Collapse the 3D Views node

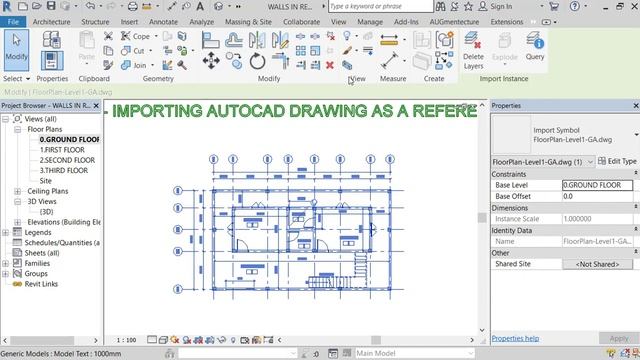[x=18, y=202]
